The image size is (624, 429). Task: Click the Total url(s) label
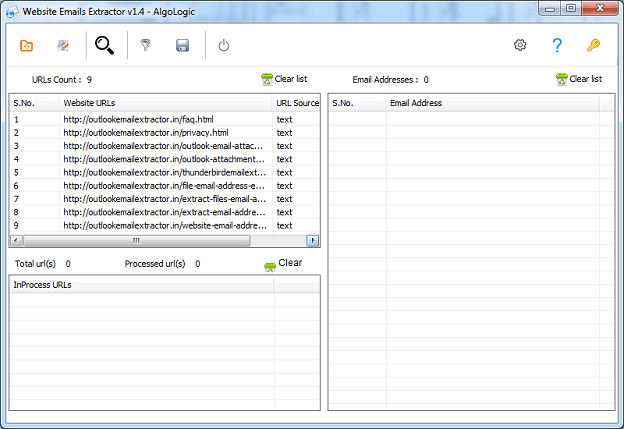pos(35,264)
